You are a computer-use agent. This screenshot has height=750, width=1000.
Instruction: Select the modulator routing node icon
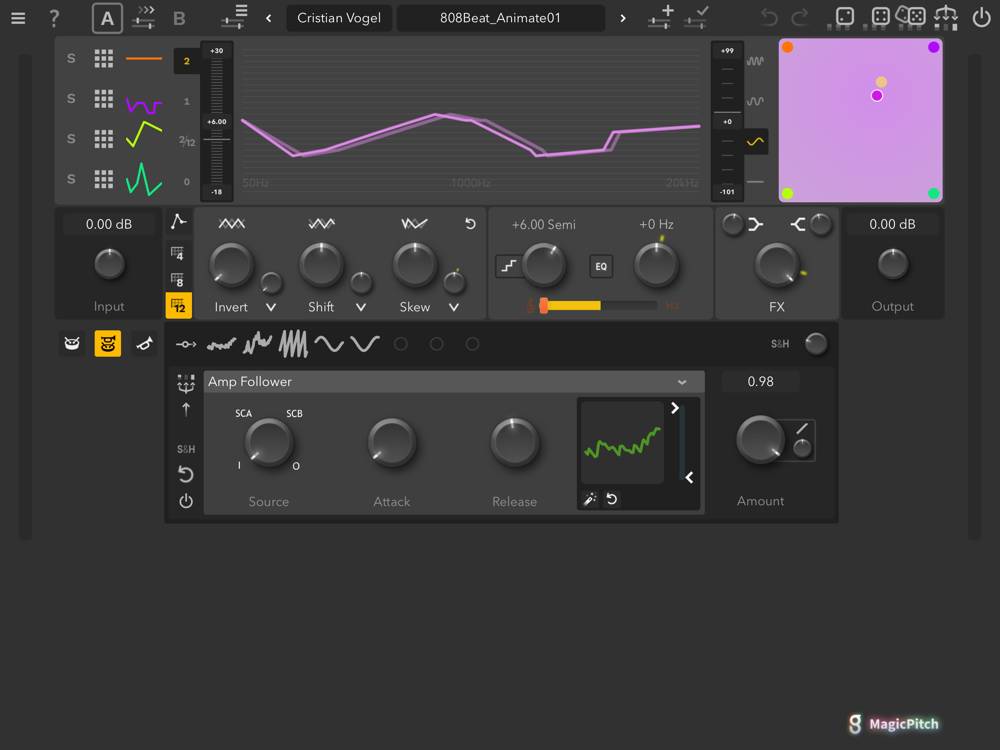point(186,344)
